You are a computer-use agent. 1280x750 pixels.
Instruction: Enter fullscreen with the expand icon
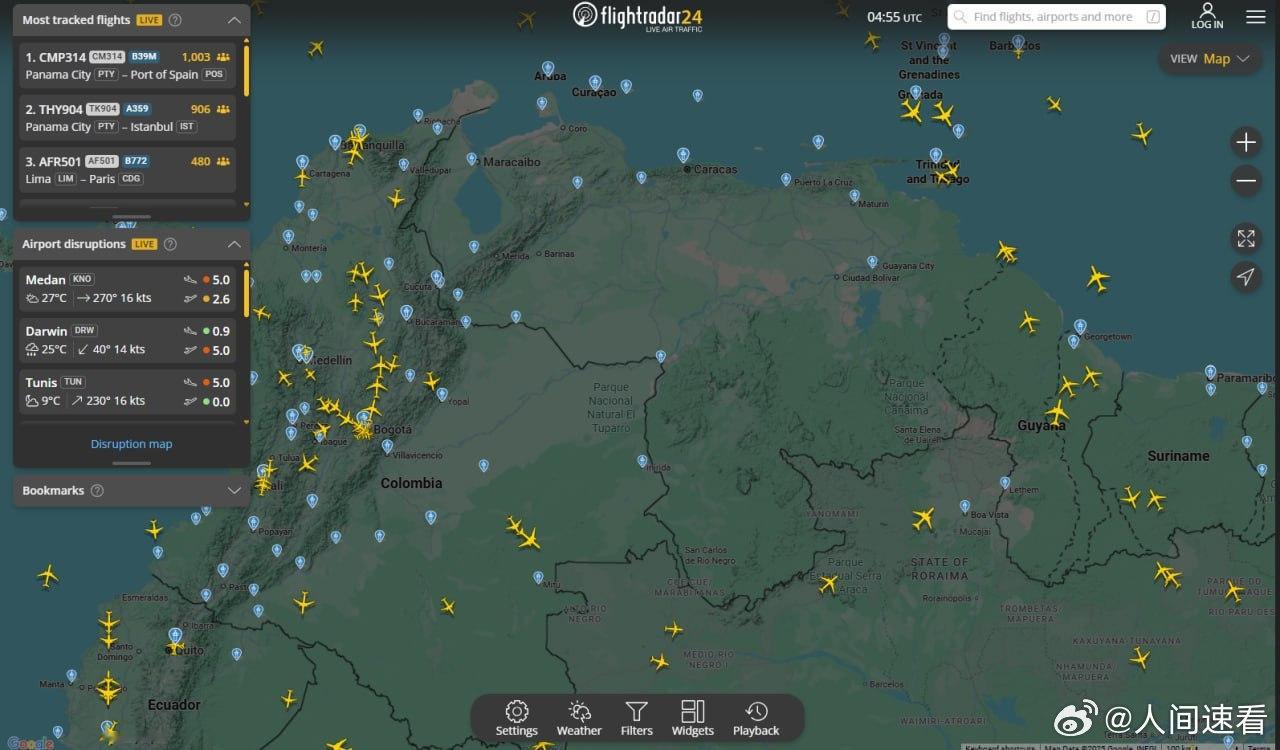1246,239
